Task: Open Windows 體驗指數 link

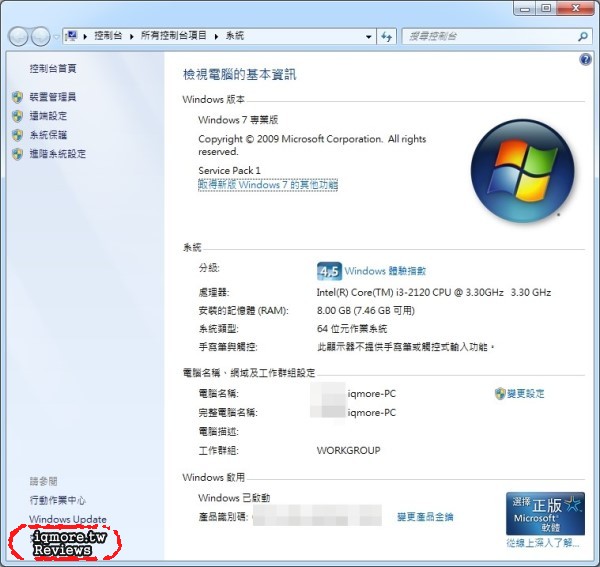Action: tap(385, 271)
